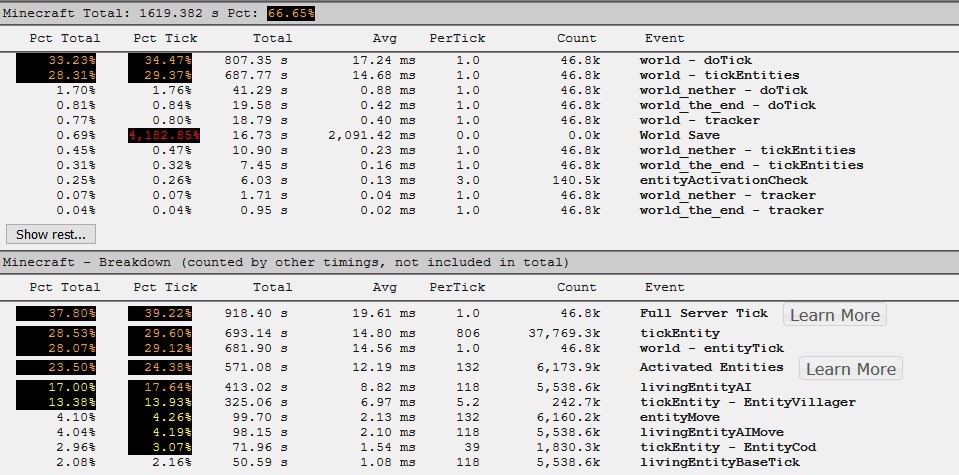This screenshot has width=959, height=475.
Task: Select the world - tickEntities event
Action: tap(719, 75)
